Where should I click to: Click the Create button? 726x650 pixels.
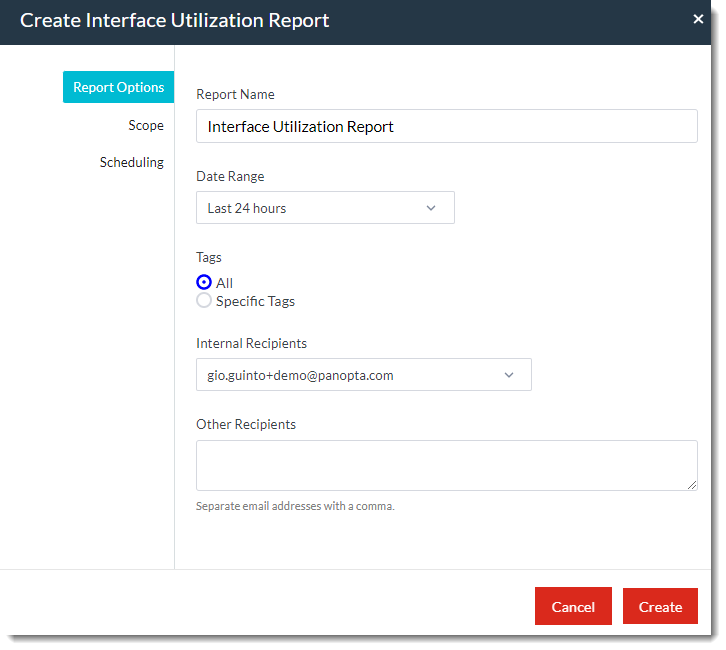coord(660,607)
